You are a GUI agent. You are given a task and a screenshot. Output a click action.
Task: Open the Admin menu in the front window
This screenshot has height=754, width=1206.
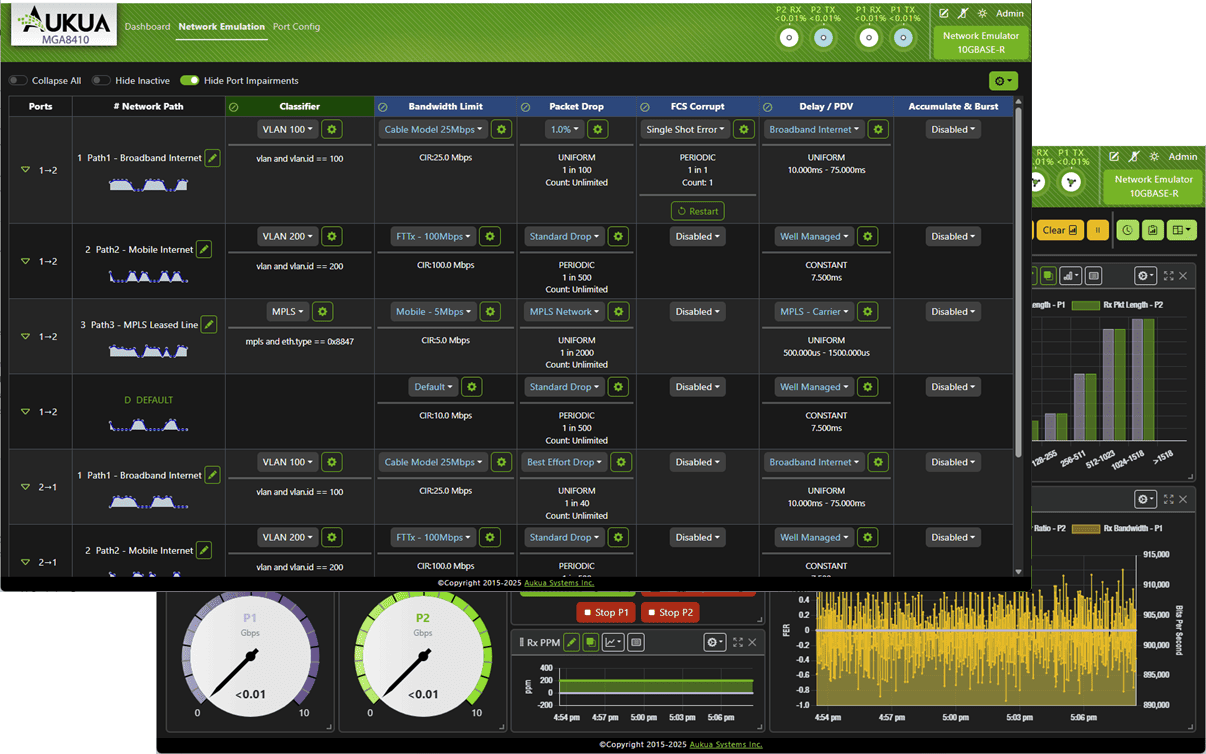(1010, 14)
